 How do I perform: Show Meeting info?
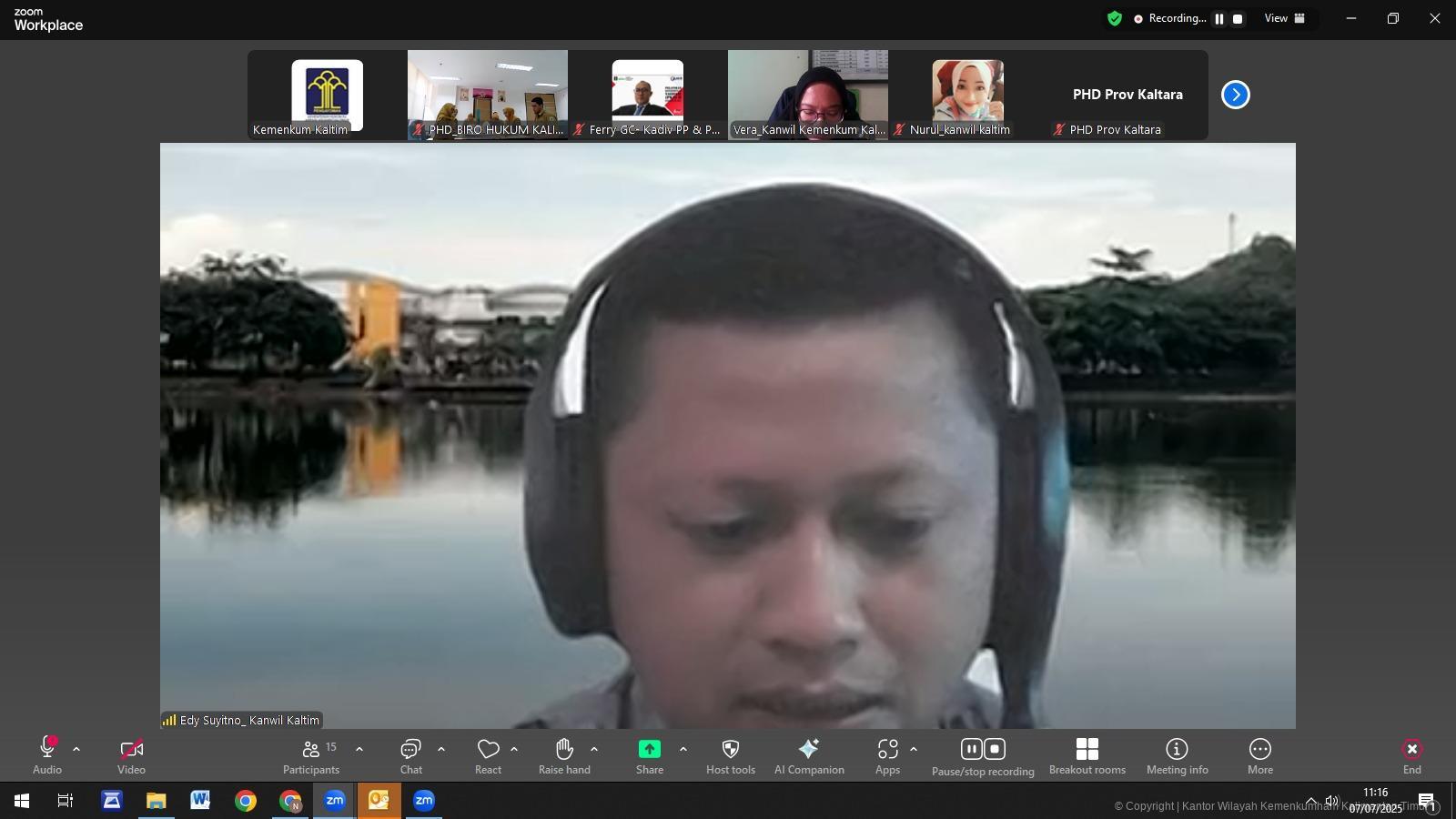click(1178, 755)
